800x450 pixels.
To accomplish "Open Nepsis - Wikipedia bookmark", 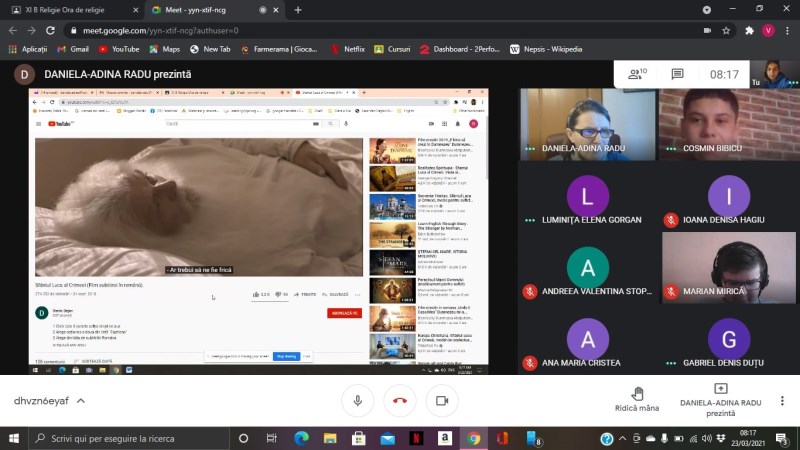I will tap(546, 49).
